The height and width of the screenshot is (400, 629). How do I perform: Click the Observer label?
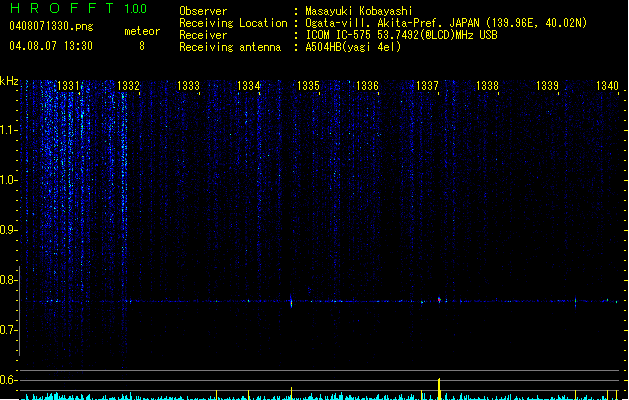(x=203, y=11)
